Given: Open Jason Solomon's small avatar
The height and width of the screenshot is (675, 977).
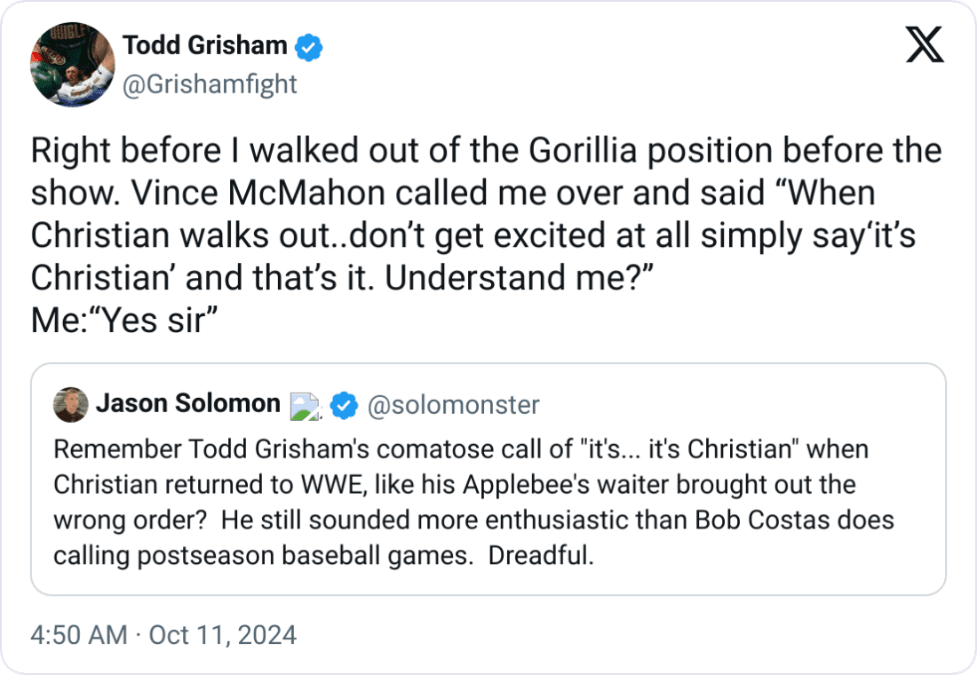Looking at the screenshot, I should (x=70, y=404).
